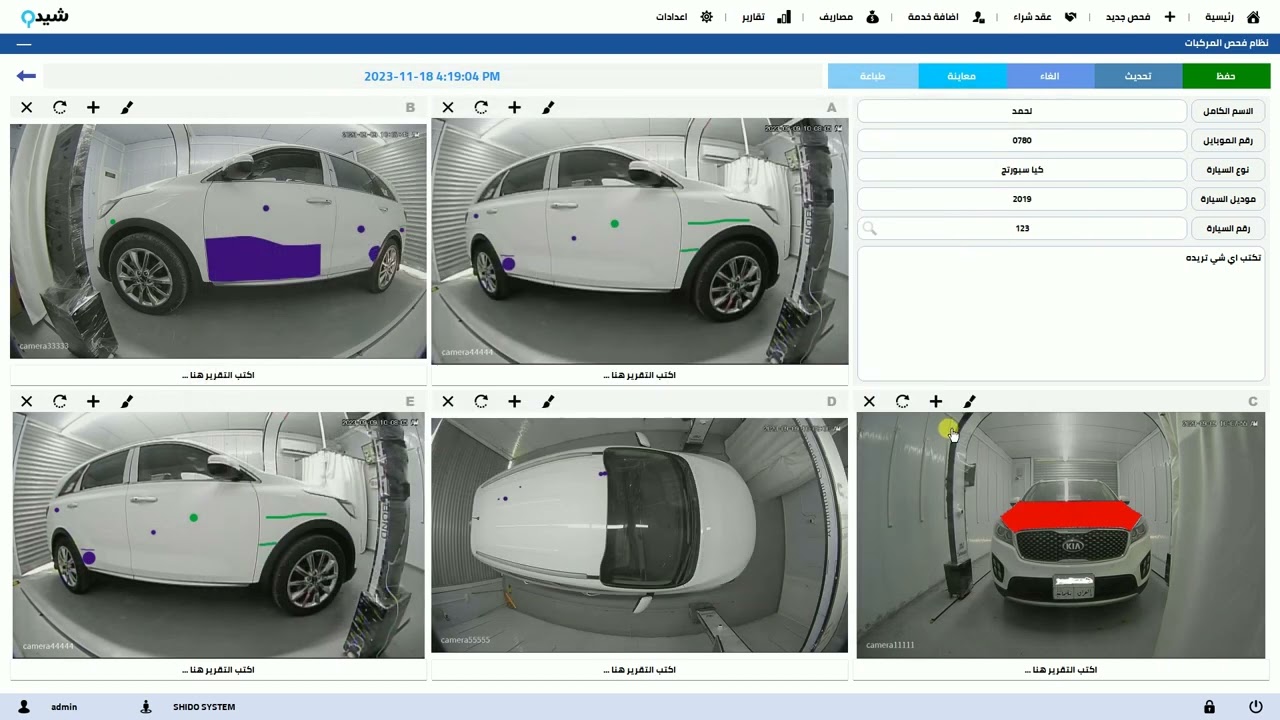The image size is (1280, 720).
Task: Click report caption field under image B
Action: coord(218,375)
